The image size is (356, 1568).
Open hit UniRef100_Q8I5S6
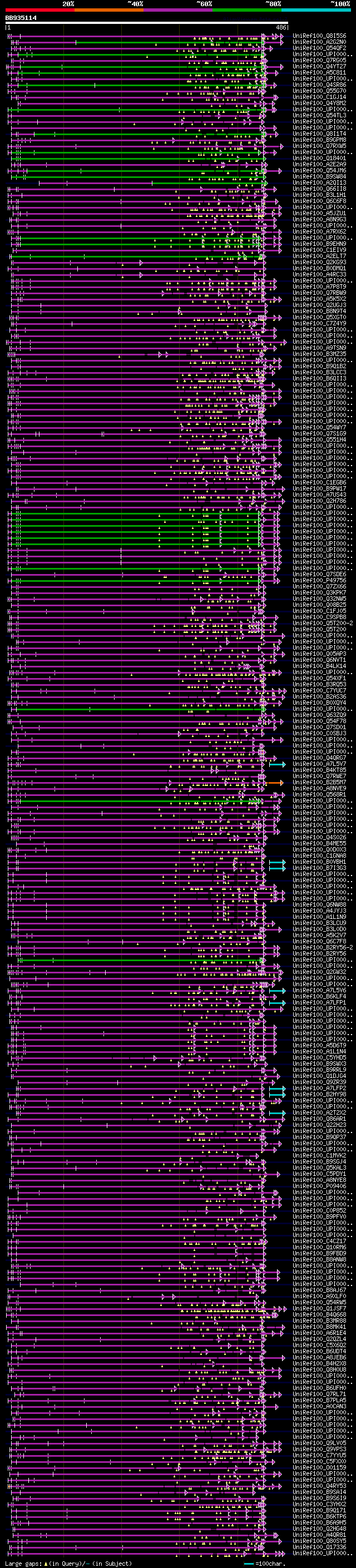[x=319, y=36]
